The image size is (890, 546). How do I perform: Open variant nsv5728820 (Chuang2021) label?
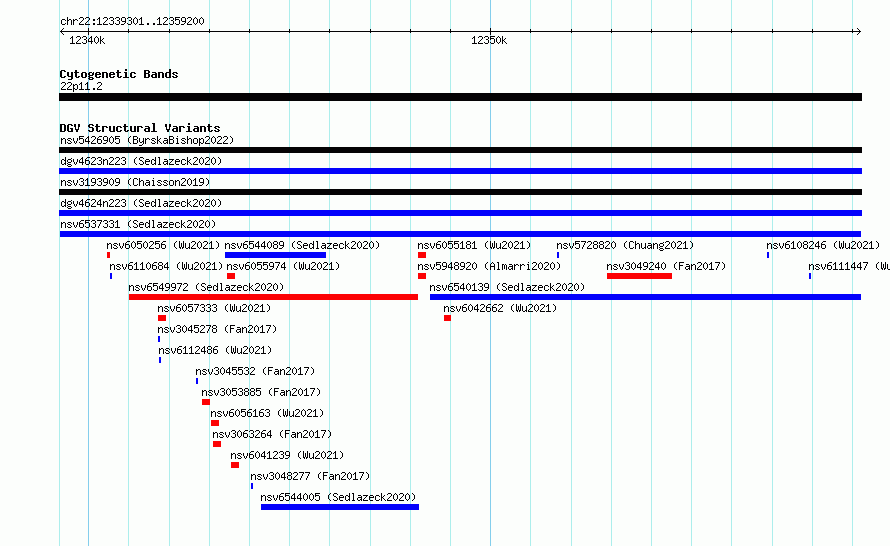pyautogui.click(x=625, y=245)
